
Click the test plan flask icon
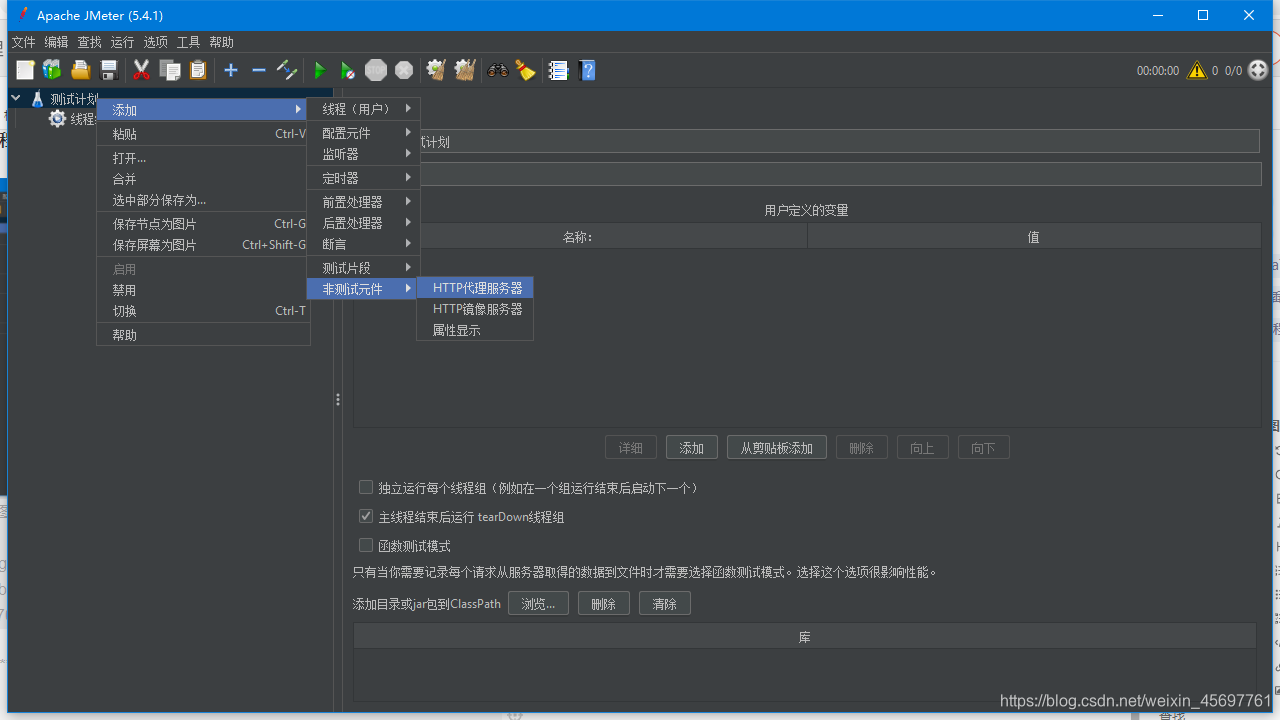38,99
